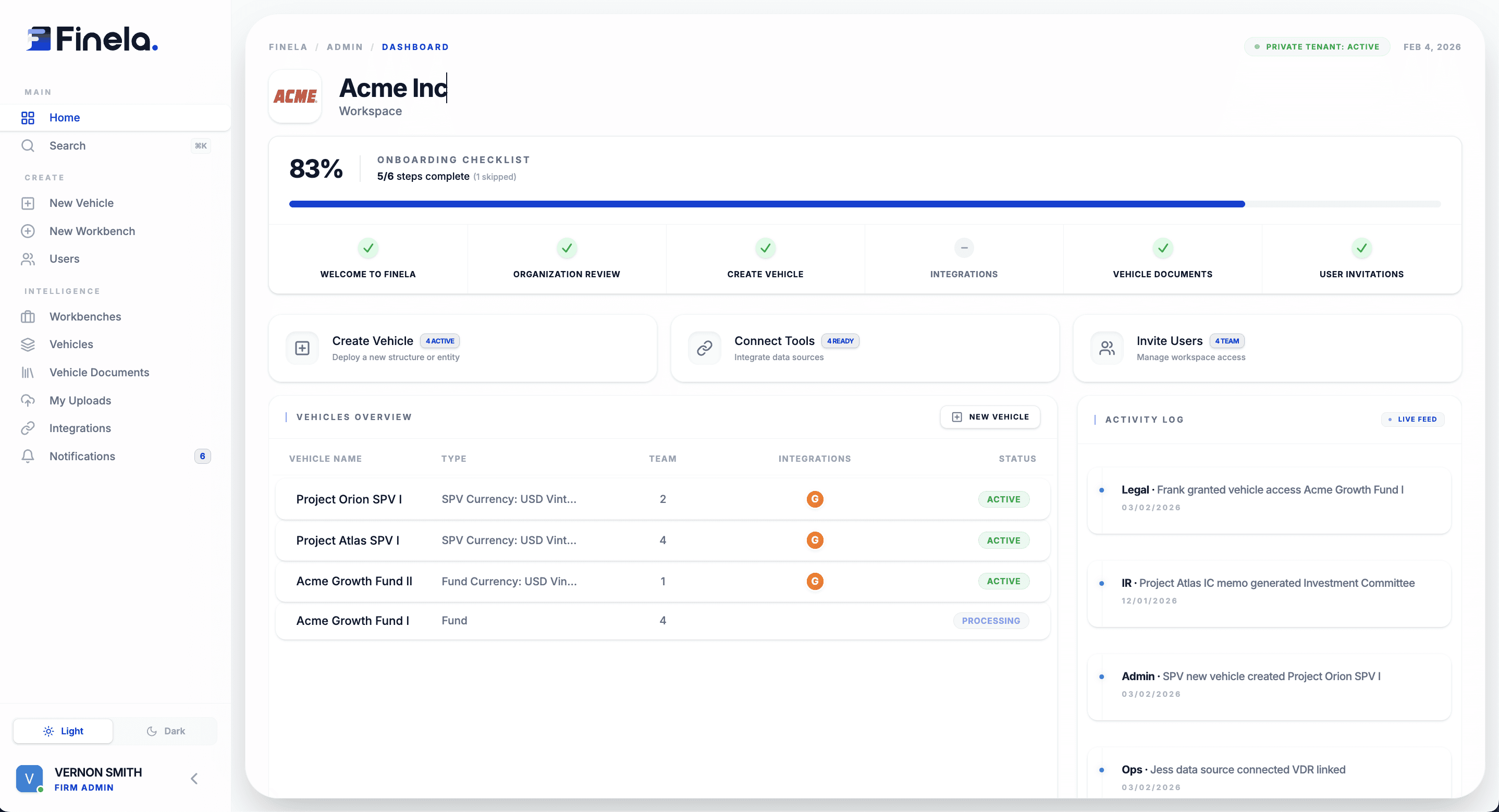Click the Connect Tools chain link icon

(x=704, y=348)
